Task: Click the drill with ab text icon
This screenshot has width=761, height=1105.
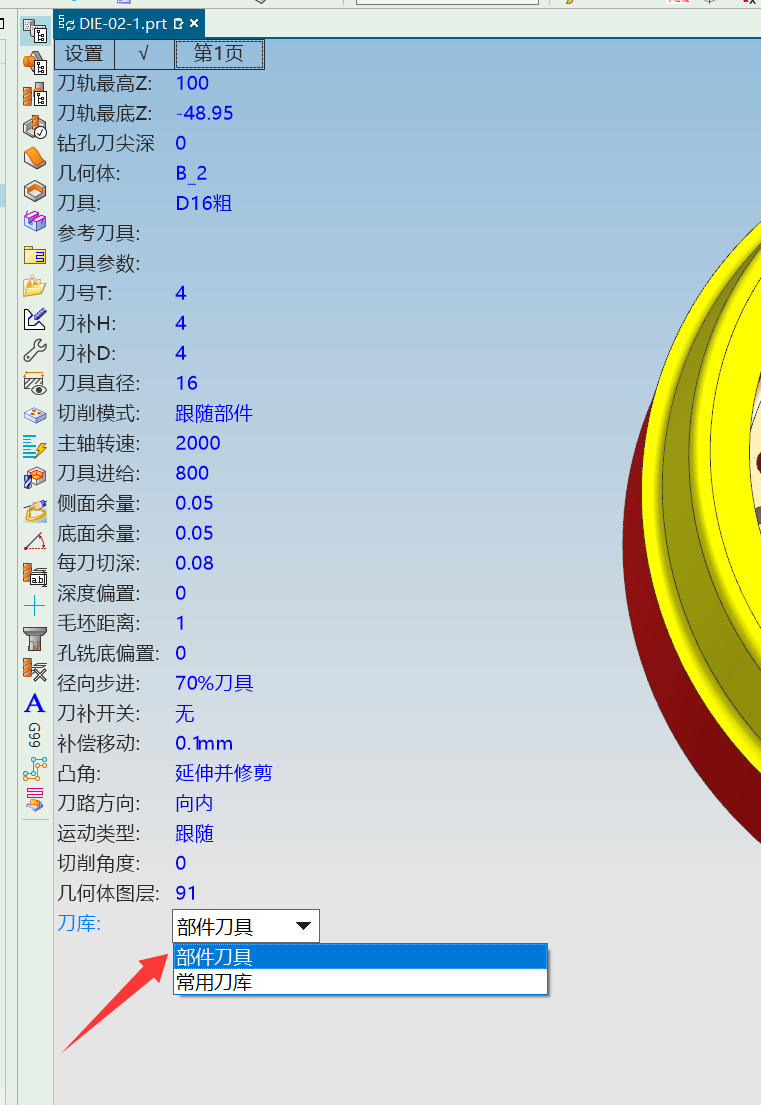Action: [x=35, y=574]
